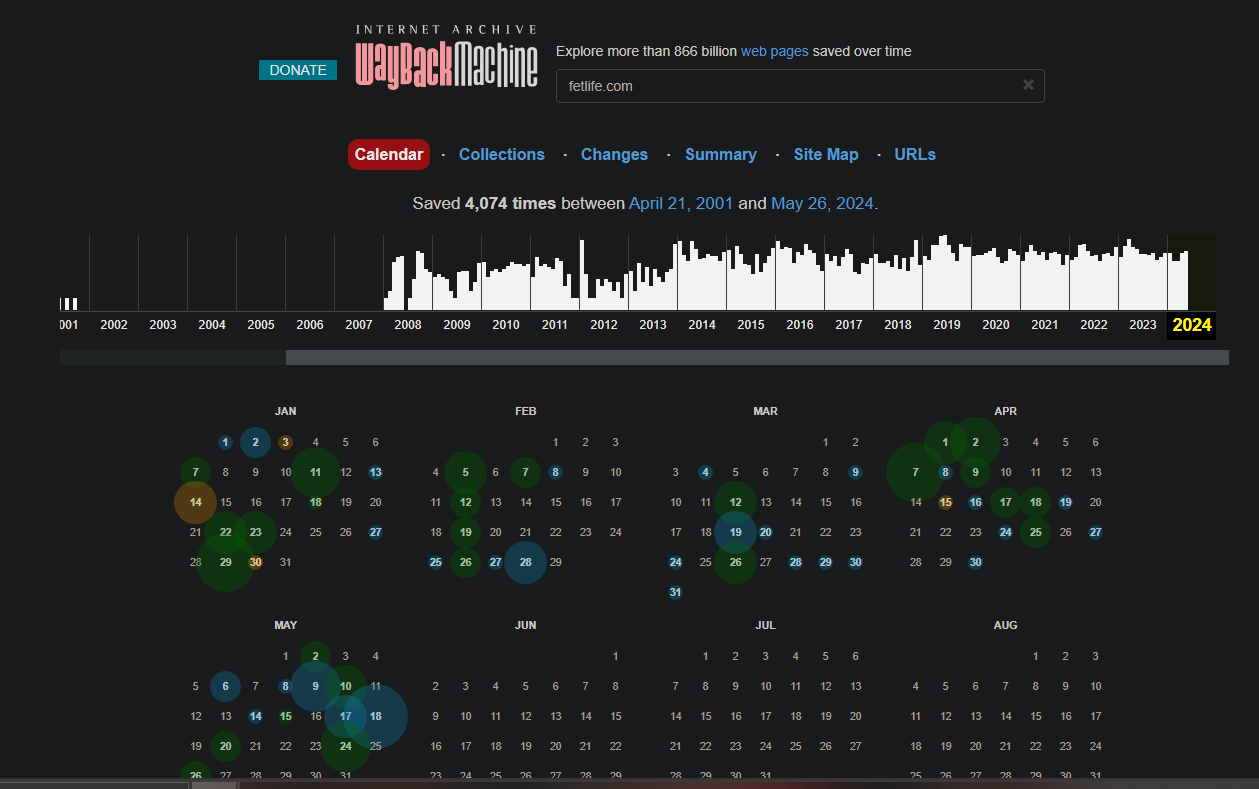Image resolution: width=1259 pixels, height=789 pixels.
Task: Open January 30 capture bubble
Action: [x=256, y=562]
